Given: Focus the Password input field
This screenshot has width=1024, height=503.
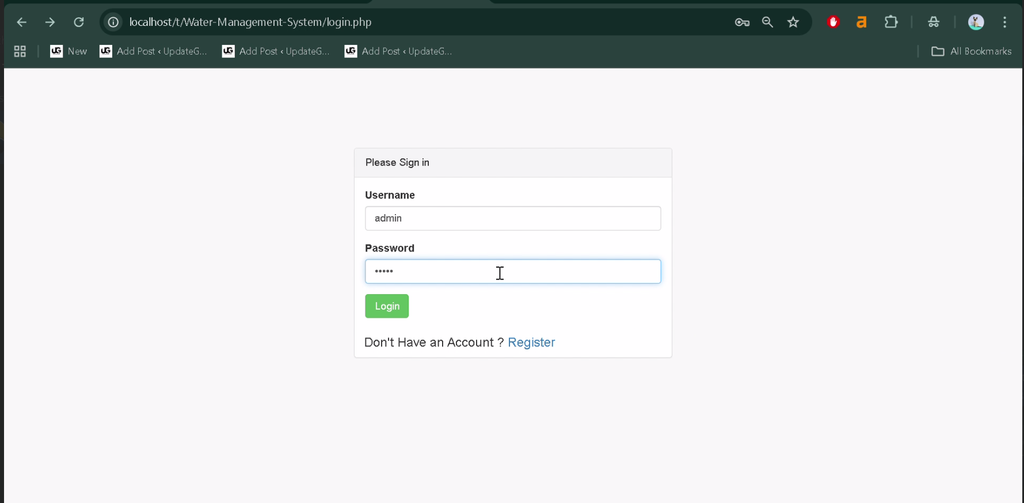Looking at the screenshot, I should pos(513,271).
